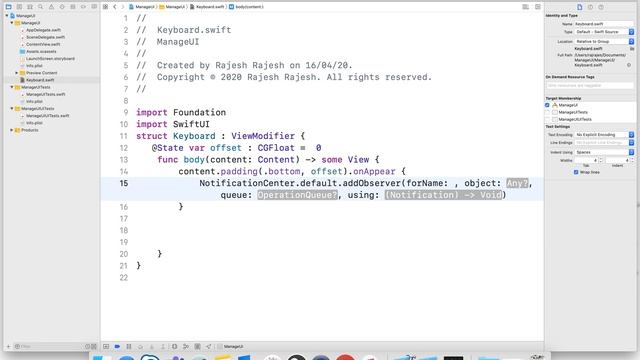Open the Symbol navigator
Image resolution: width=640 pixels, height=360 pixels.
[x=30, y=7]
